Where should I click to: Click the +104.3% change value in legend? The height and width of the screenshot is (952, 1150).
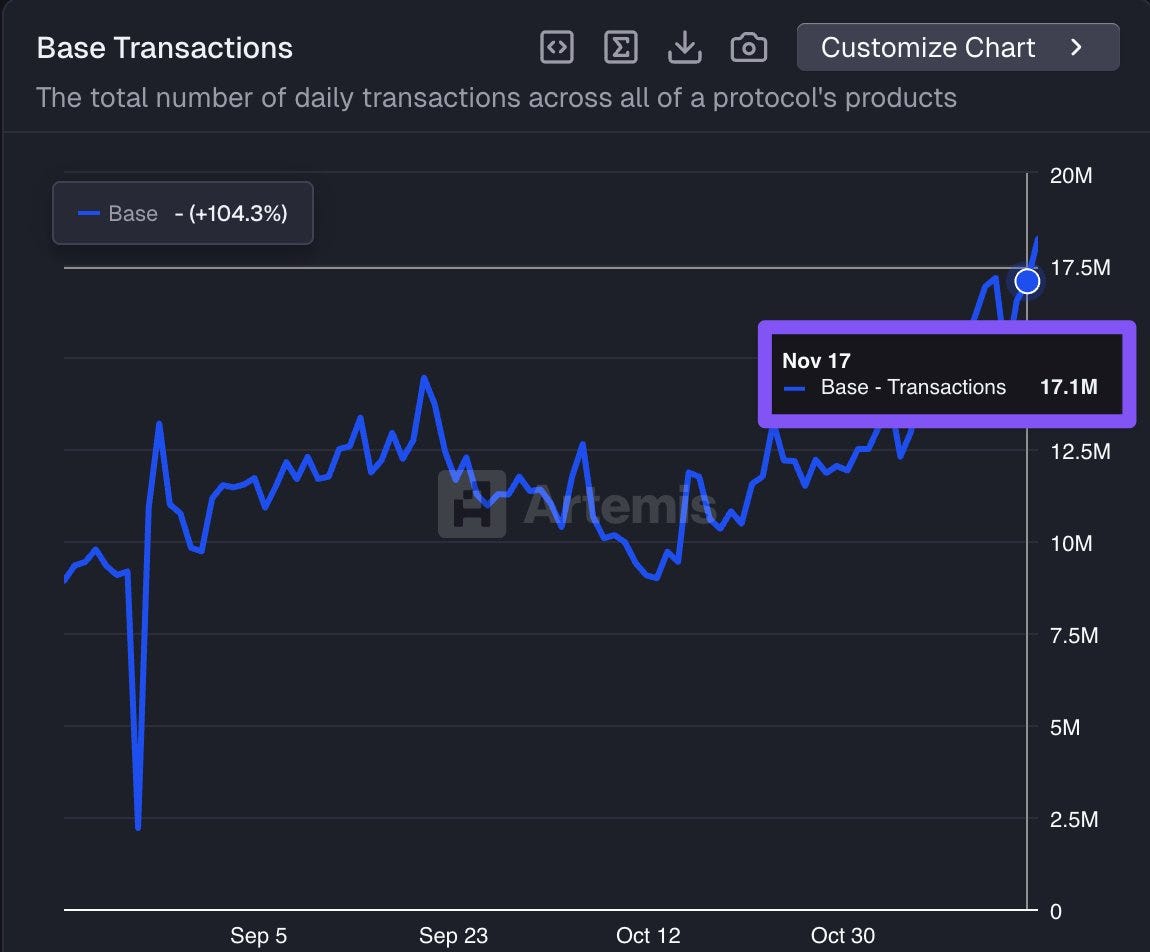tap(238, 213)
